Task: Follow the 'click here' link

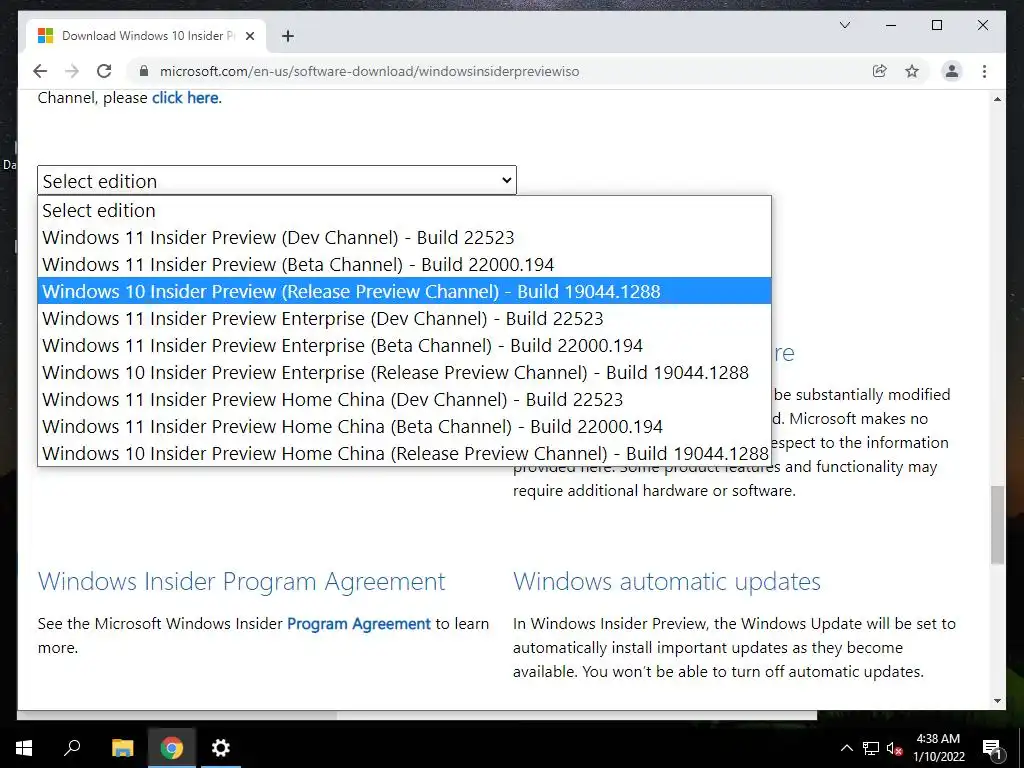Action: (x=185, y=98)
